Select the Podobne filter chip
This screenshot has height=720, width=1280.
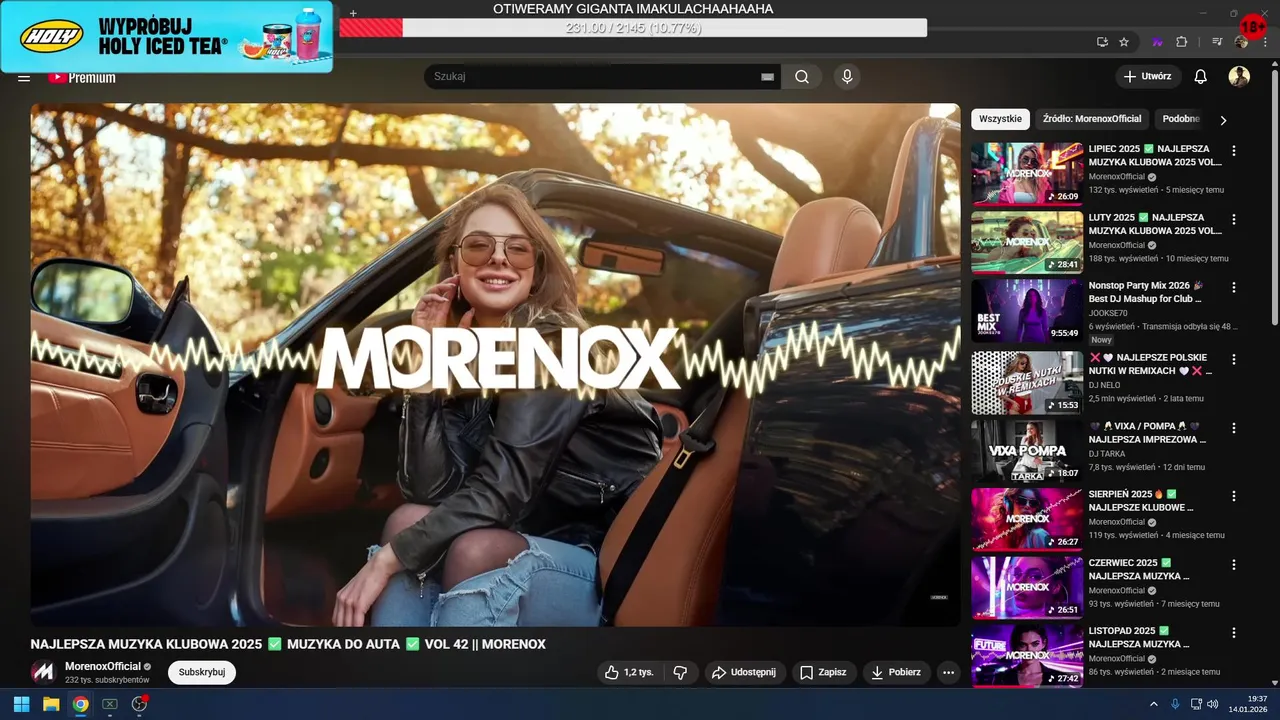tap(1180, 119)
